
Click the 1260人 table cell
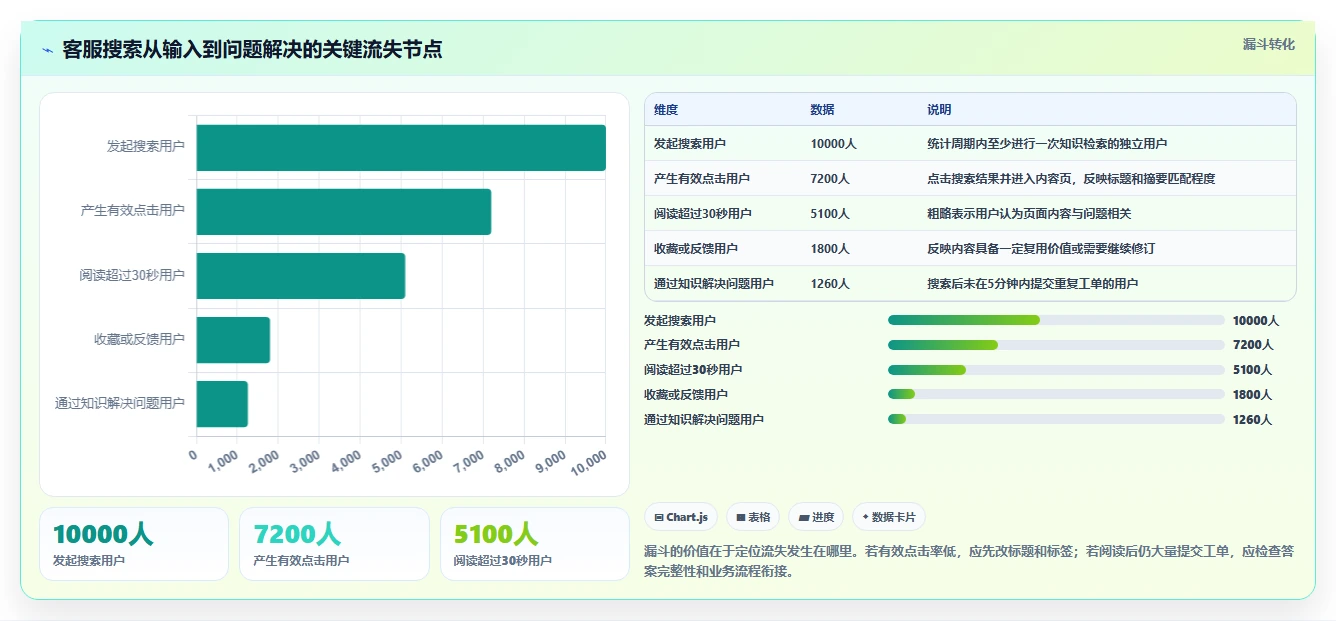(830, 284)
